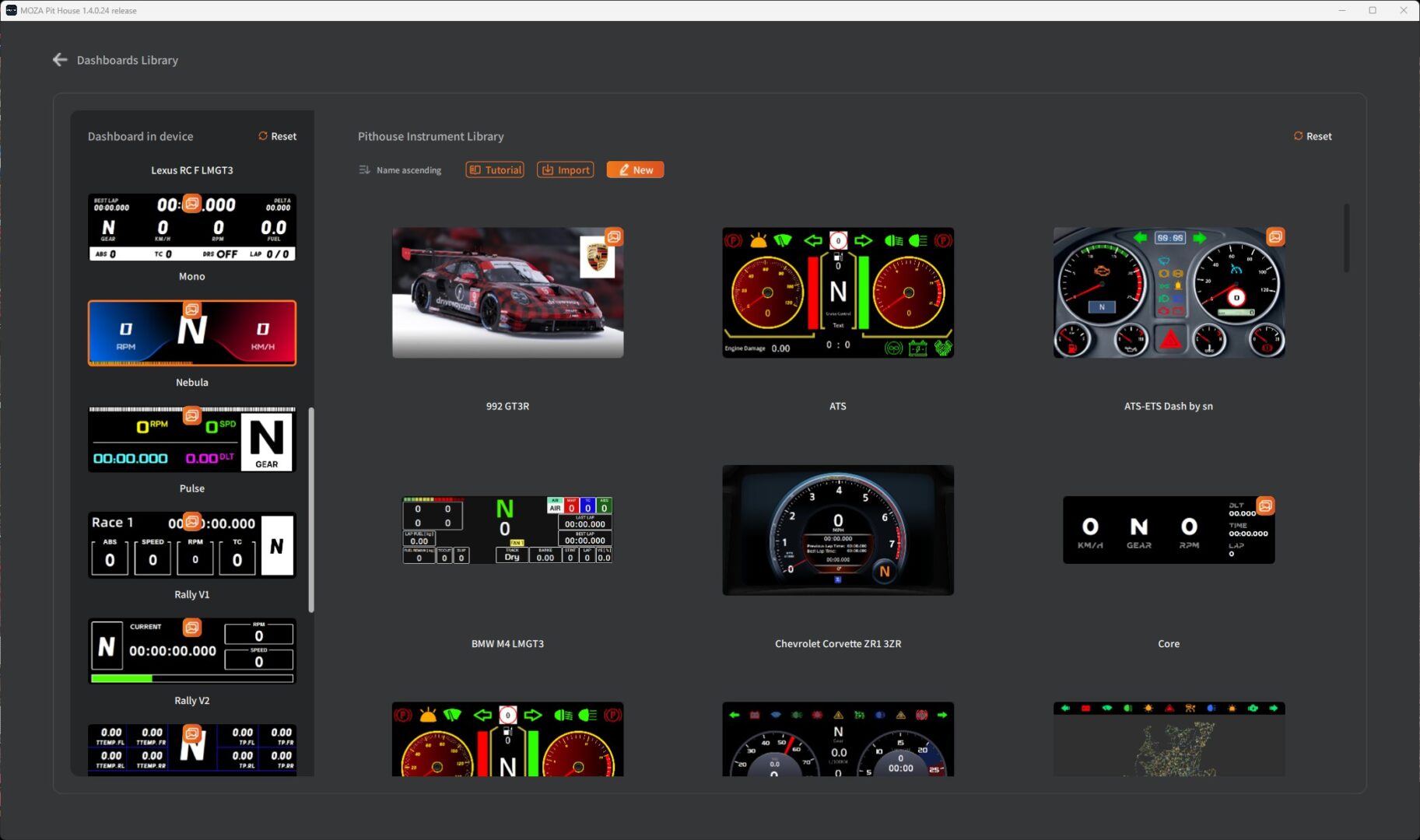Click the "Pithouse Instrument Library" heading
Image resolution: width=1420 pixels, height=840 pixels.
[x=430, y=136]
